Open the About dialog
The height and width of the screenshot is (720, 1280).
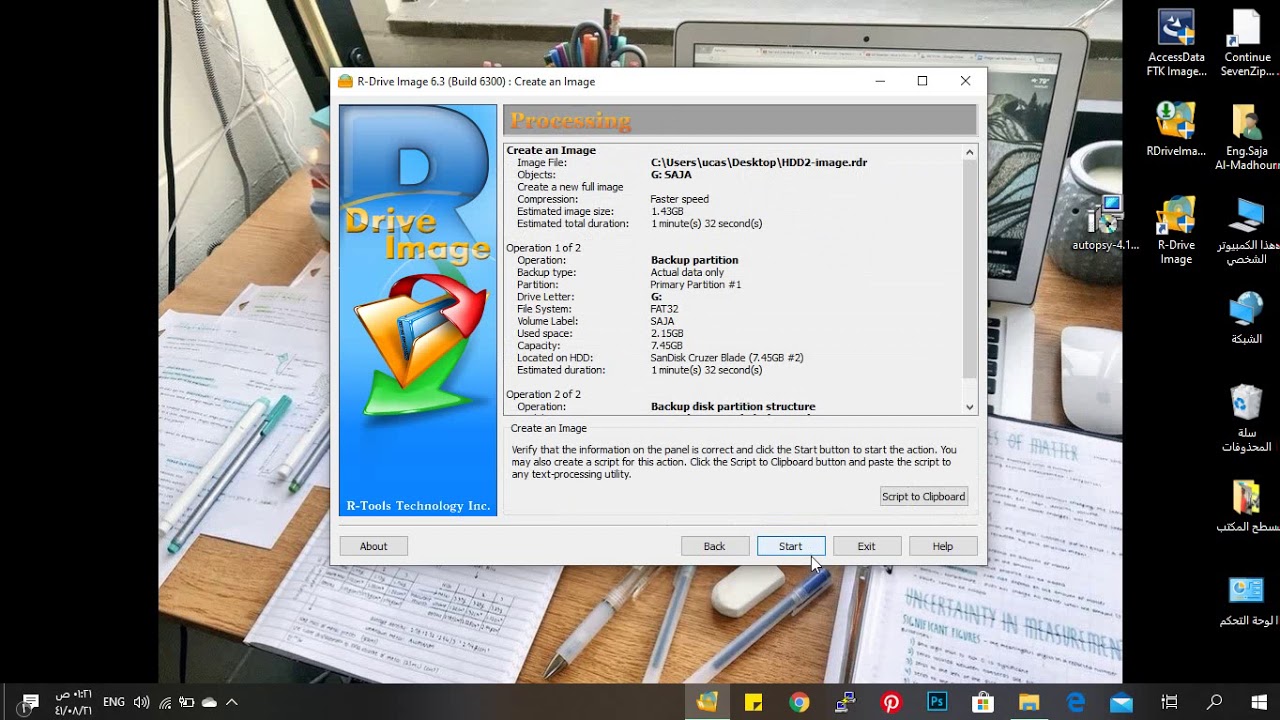coord(373,546)
